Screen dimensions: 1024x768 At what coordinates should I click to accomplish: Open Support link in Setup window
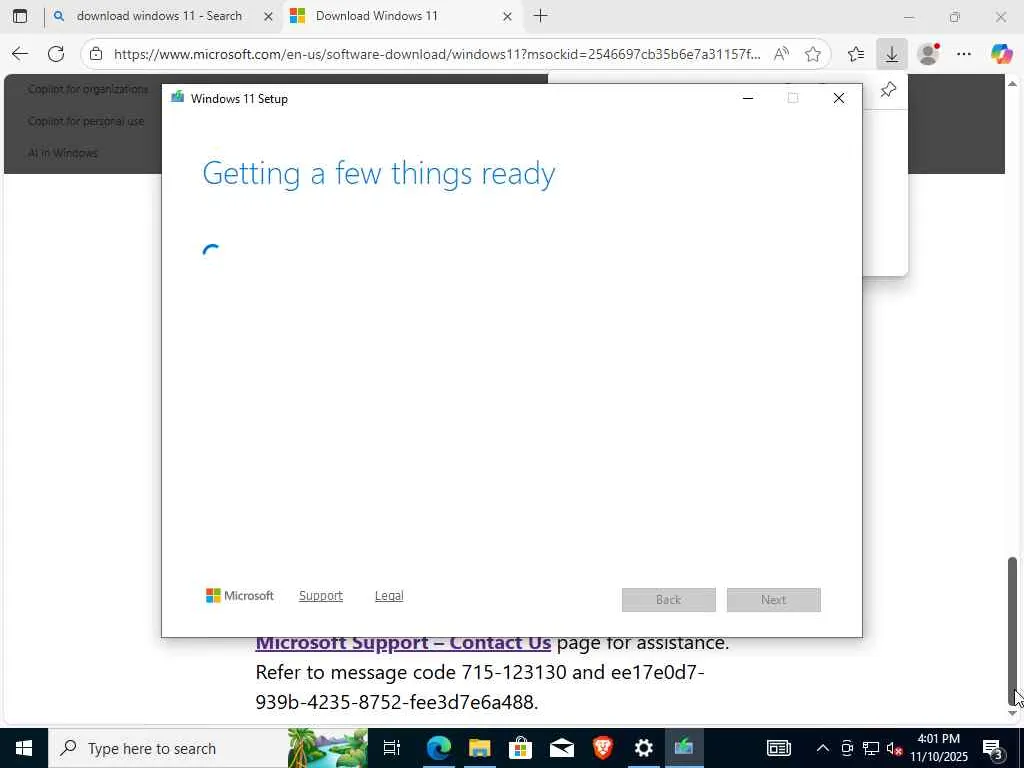point(321,596)
